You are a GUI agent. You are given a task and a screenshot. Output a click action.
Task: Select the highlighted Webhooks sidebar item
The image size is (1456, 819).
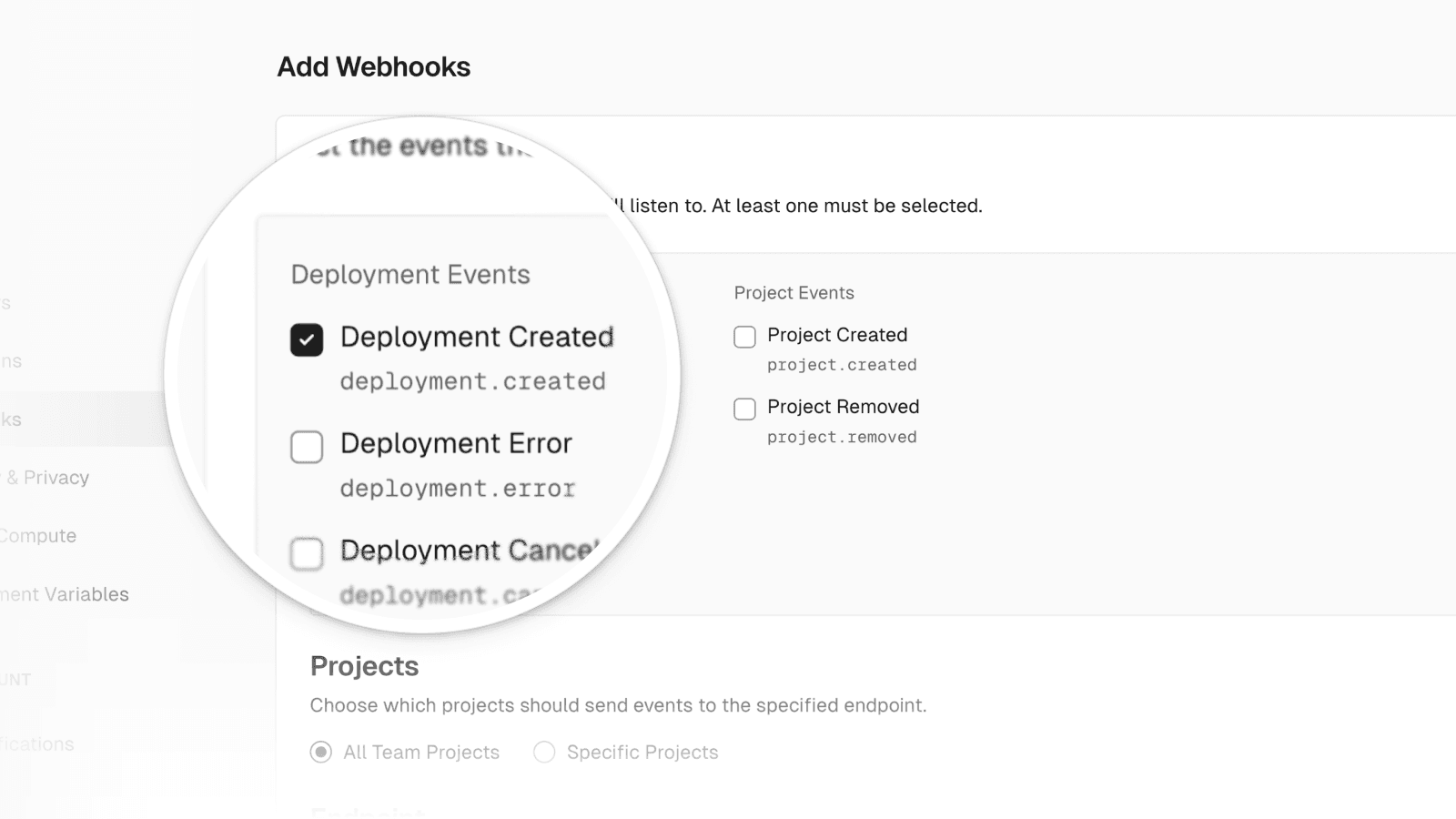click(x=13, y=420)
